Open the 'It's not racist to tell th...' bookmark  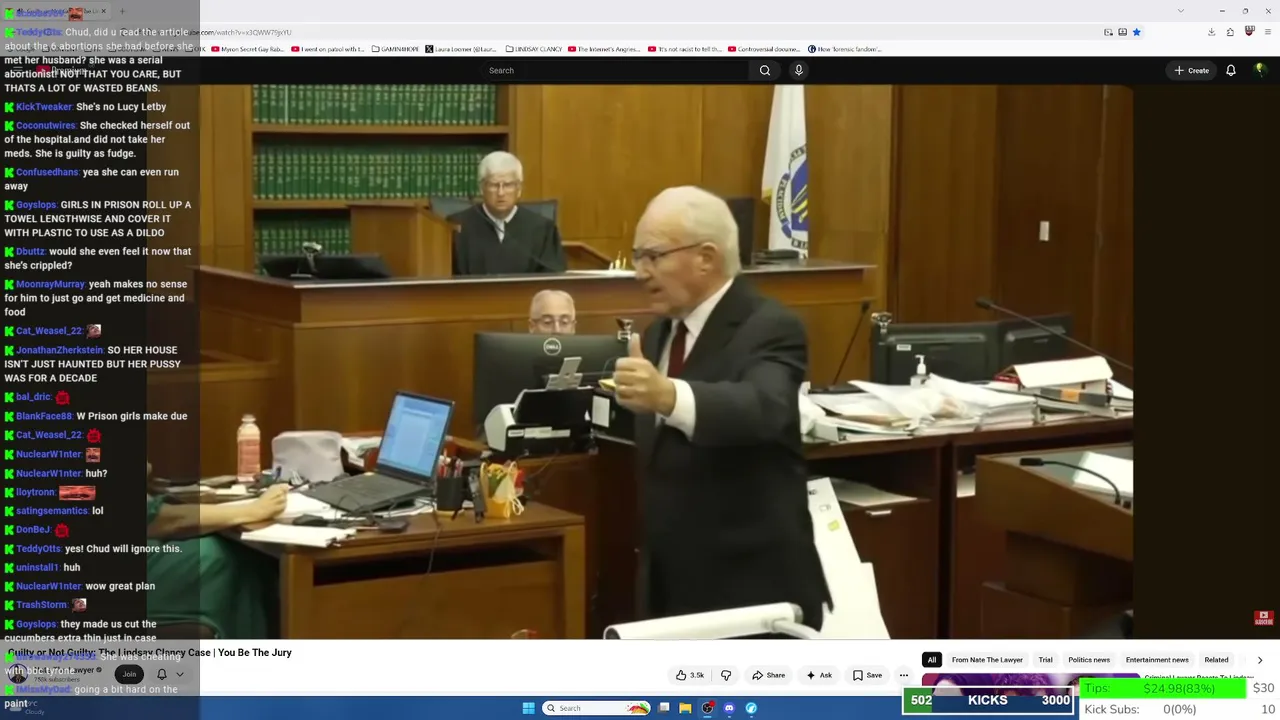click(685, 49)
